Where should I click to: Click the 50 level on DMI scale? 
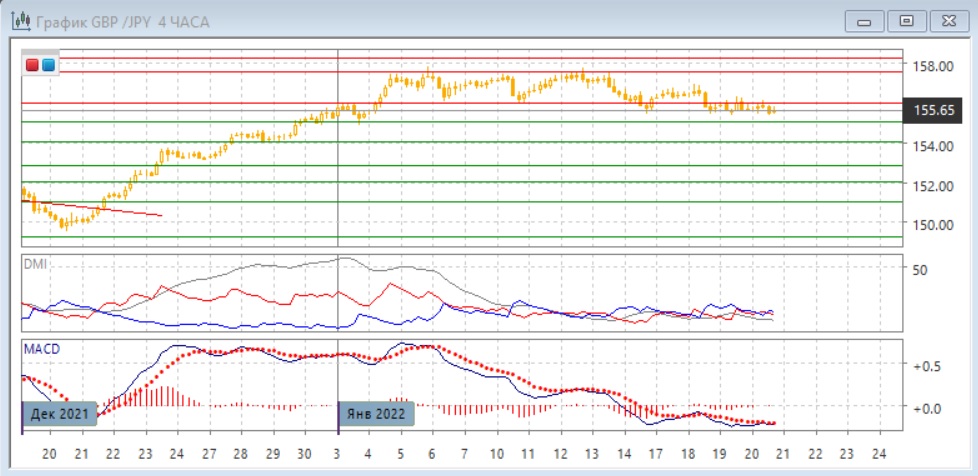click(x=920, y=270)
